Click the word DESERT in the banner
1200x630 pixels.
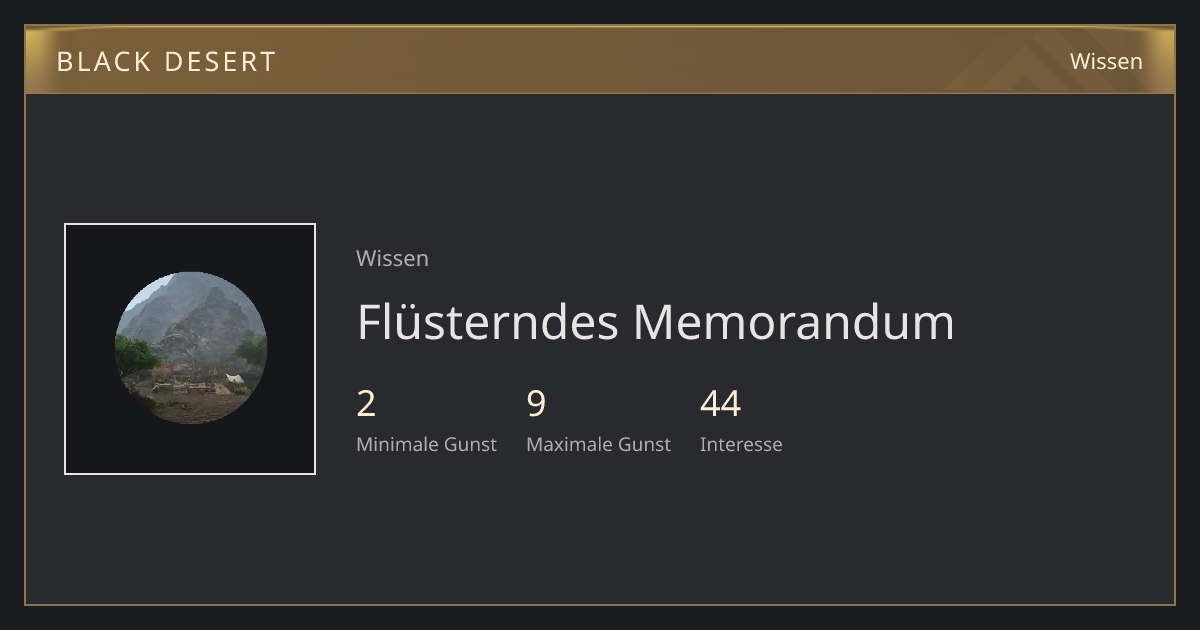click(220, 62)
